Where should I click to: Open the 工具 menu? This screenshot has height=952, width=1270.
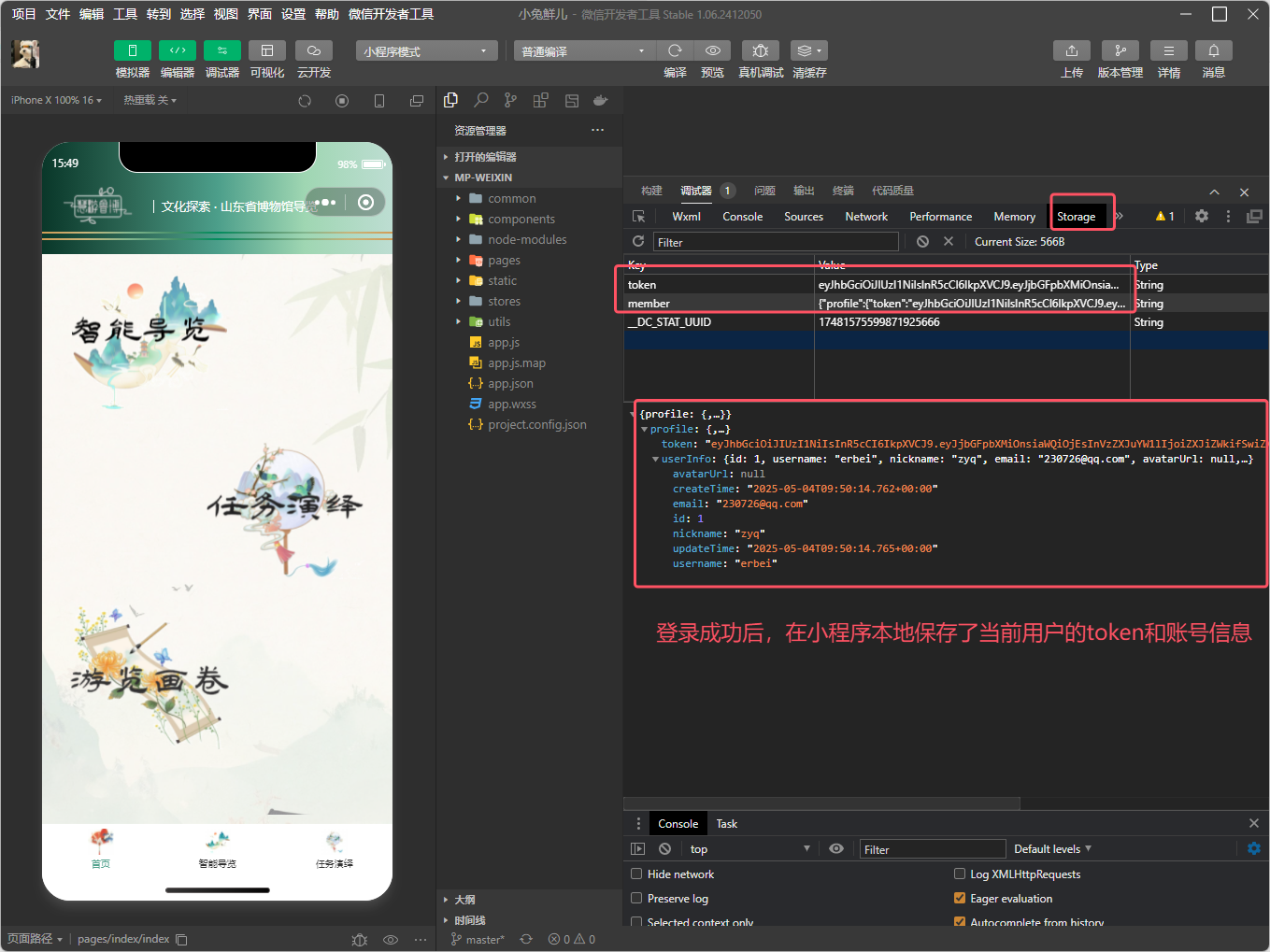tap(125, 14)
